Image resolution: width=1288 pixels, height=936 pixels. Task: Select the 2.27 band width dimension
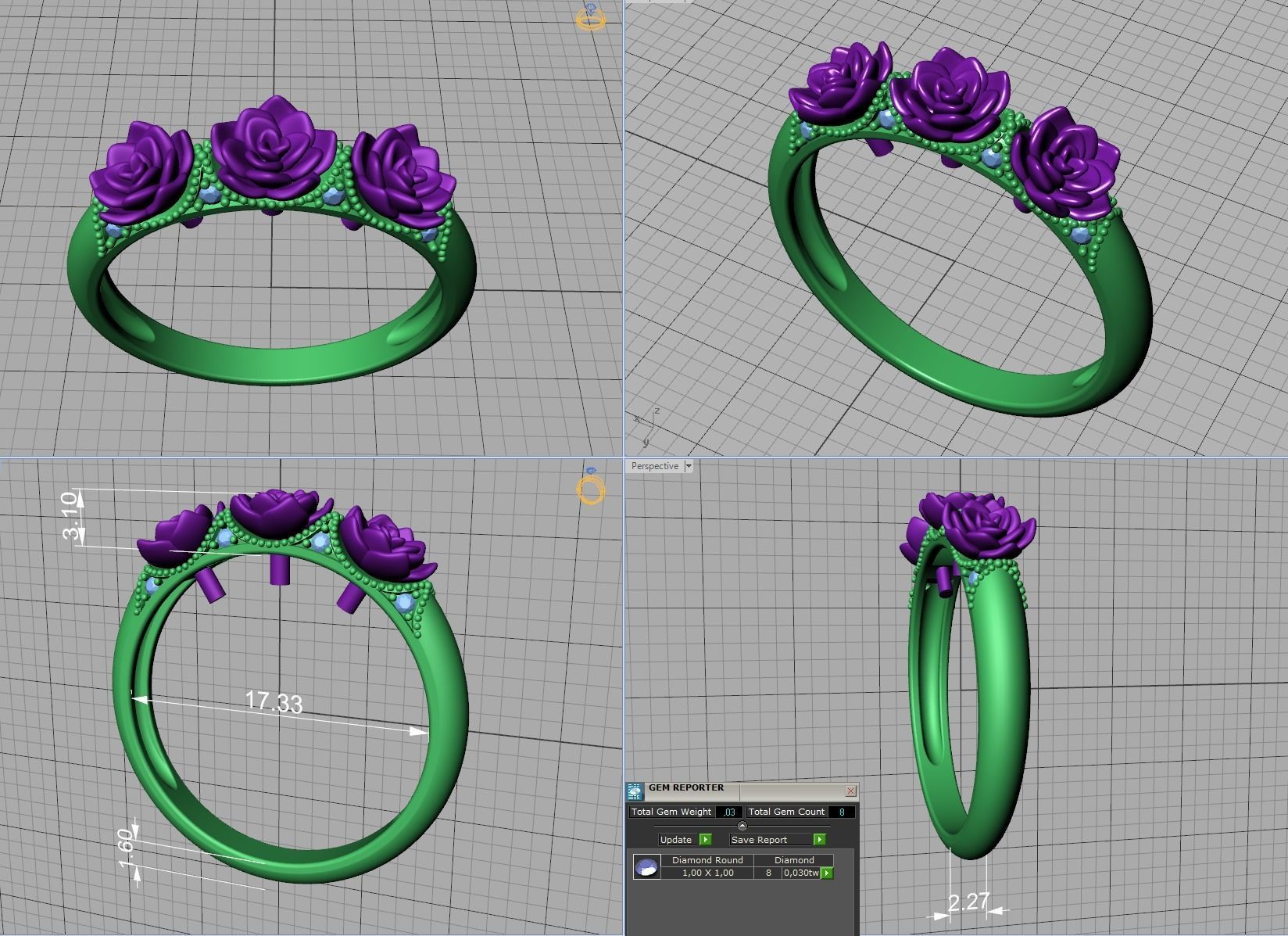coord(969,902)
